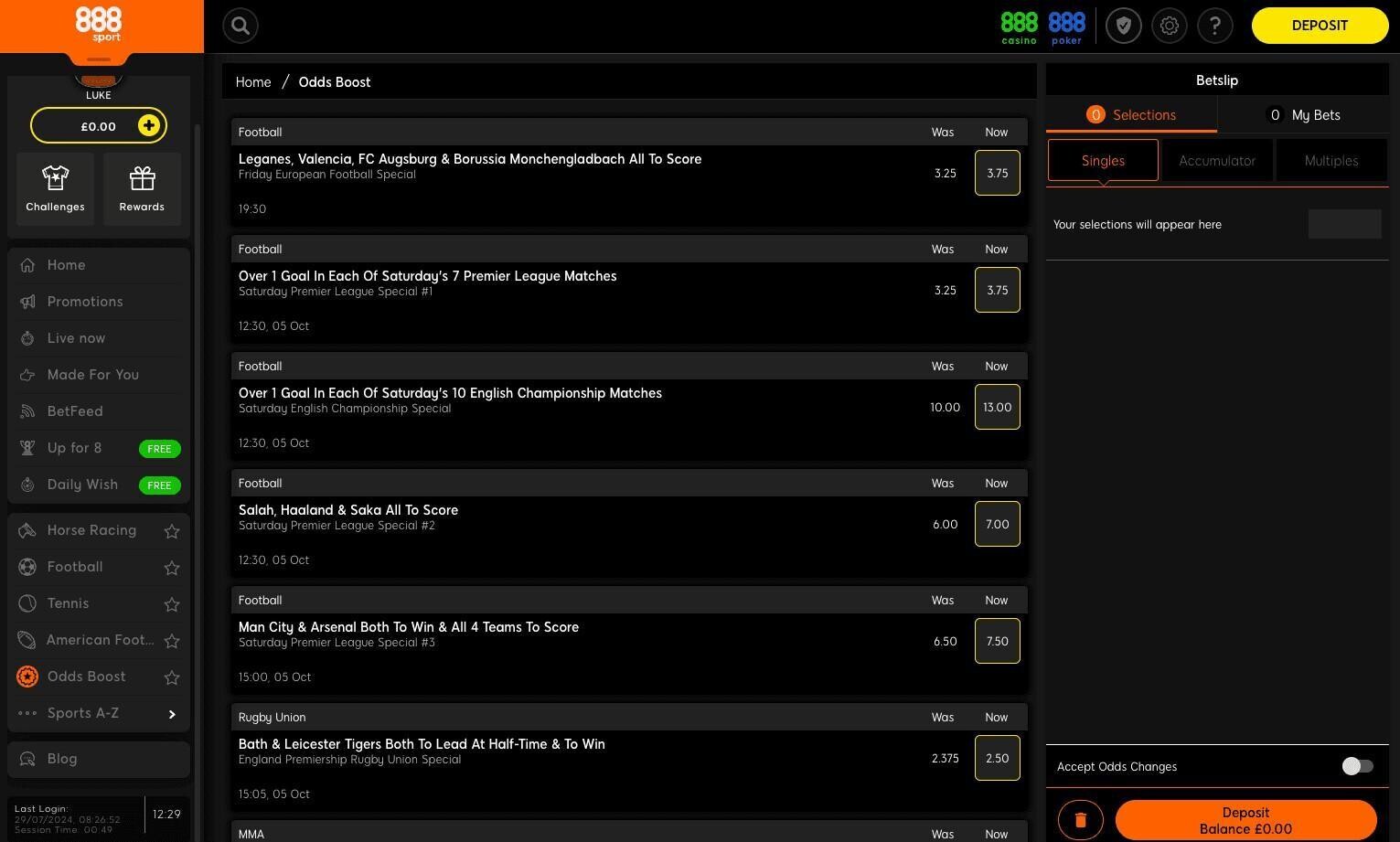Select 3.75 odds for Leganes Valencia special
This screenshot has width=1400, height=842.
[x=997, y=173]
